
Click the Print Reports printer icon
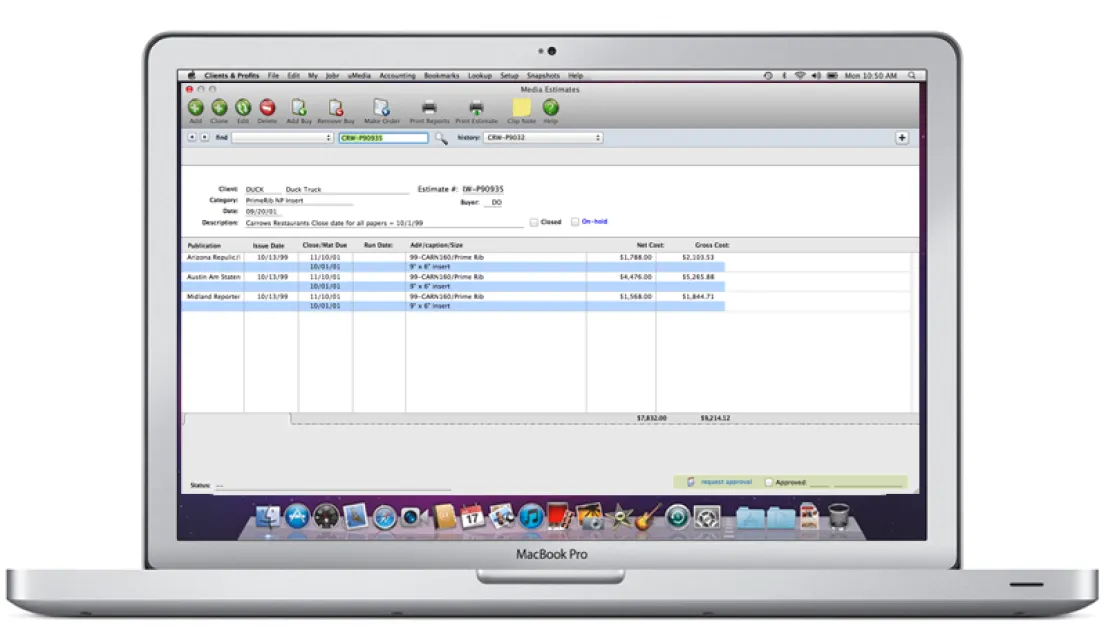point(429,108)
